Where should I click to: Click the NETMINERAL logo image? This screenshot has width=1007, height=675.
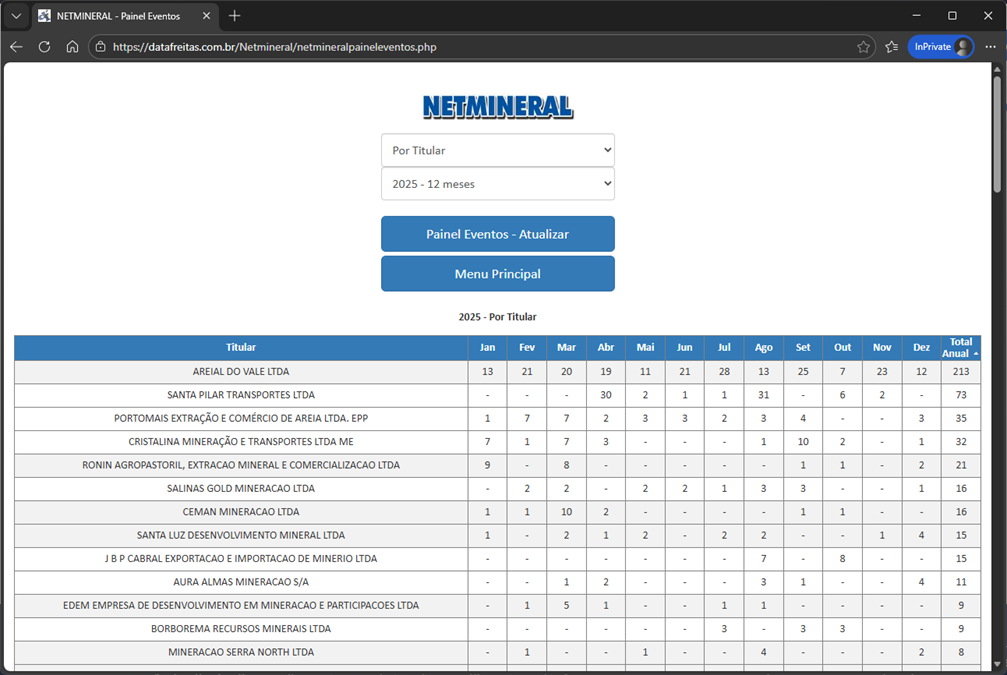coord(497,106)
